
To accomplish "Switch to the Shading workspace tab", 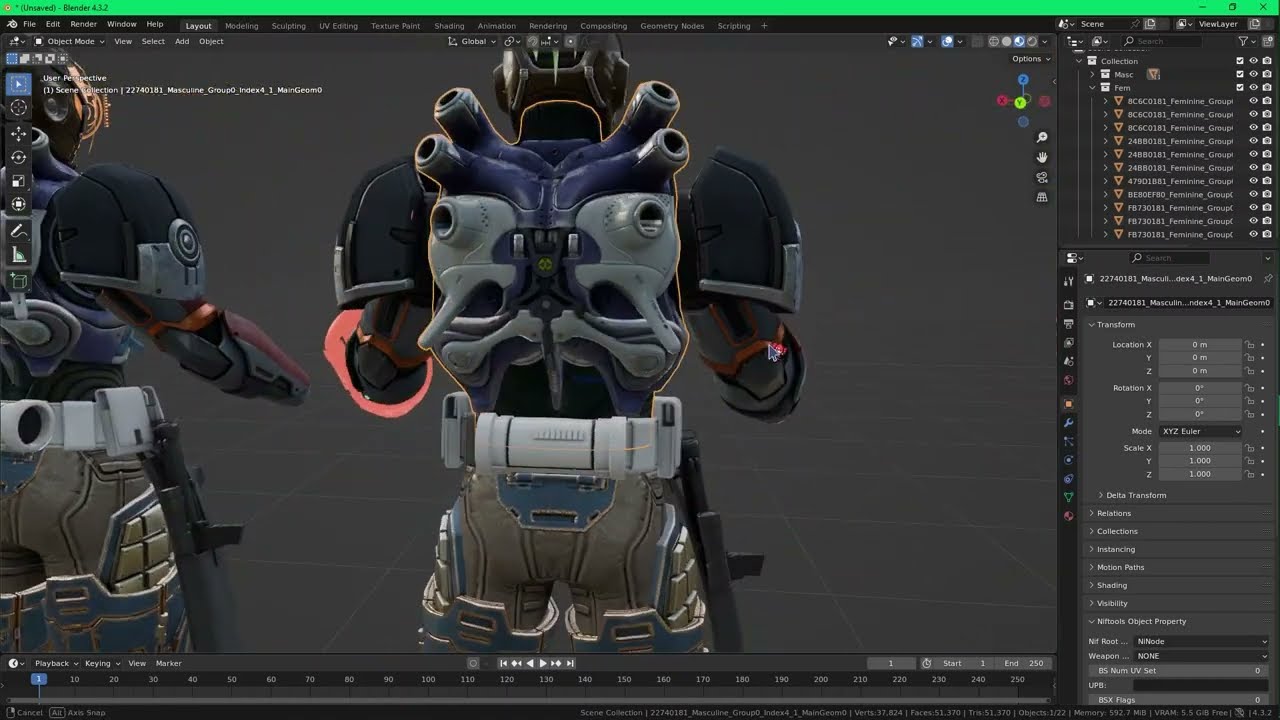I will (x=449, y=26).
